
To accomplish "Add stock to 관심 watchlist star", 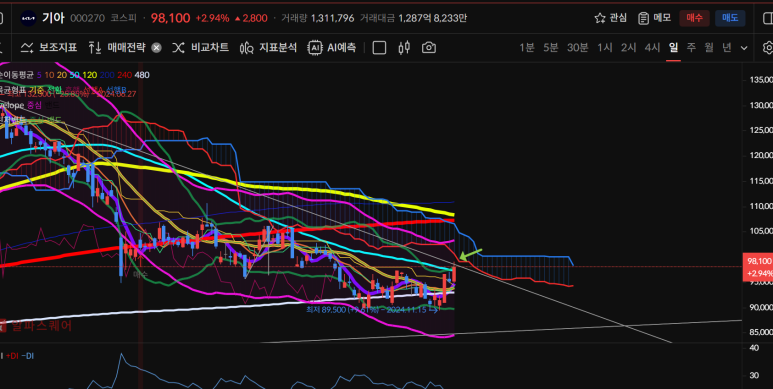I will tap(610, 18).
